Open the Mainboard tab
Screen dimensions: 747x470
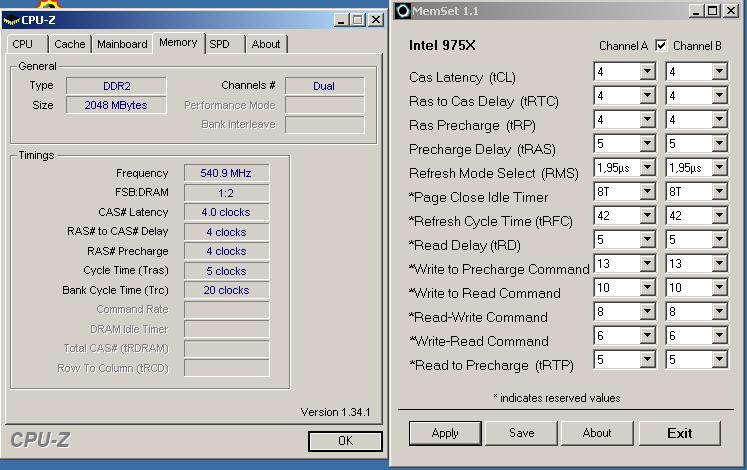pyautogui.click(x=122, y=44)
